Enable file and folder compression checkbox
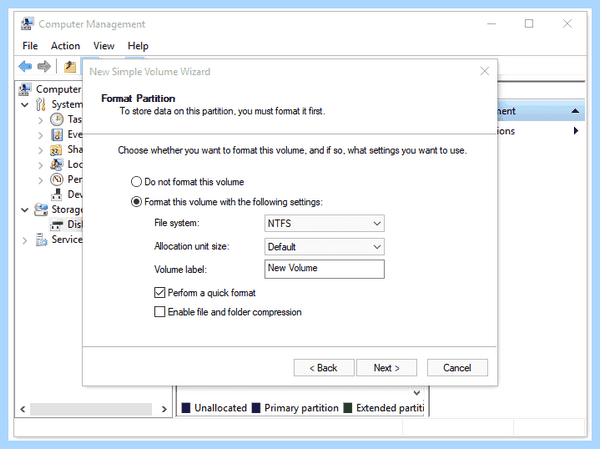 pos(160,312)
